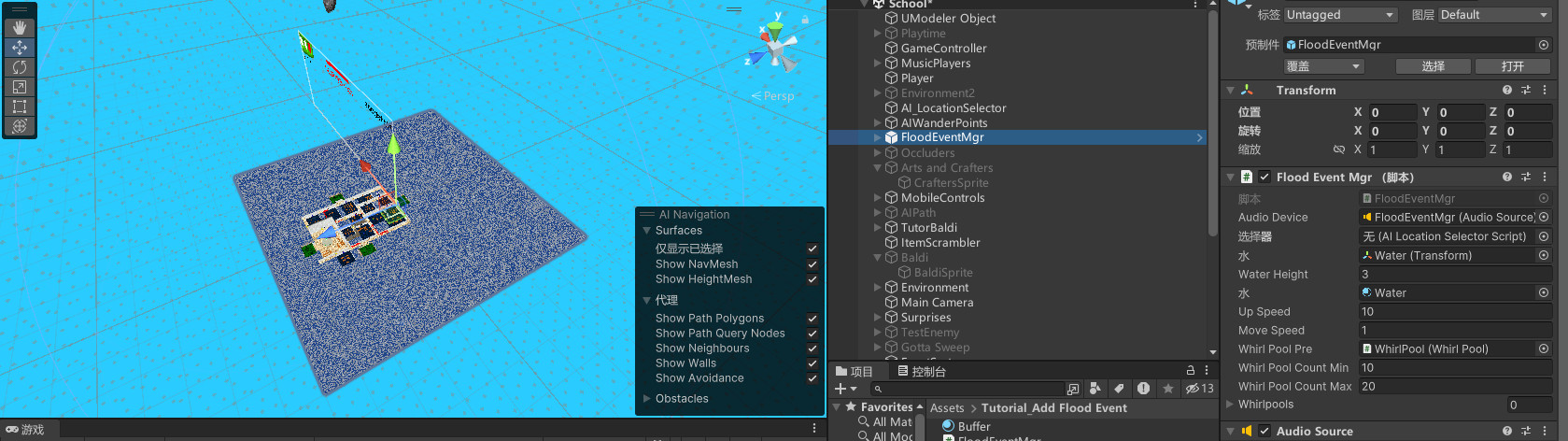This screenshot has height=441, width=1568.
Task: Switch to the Game (游戏) tab
Action: tap(24, 430)
